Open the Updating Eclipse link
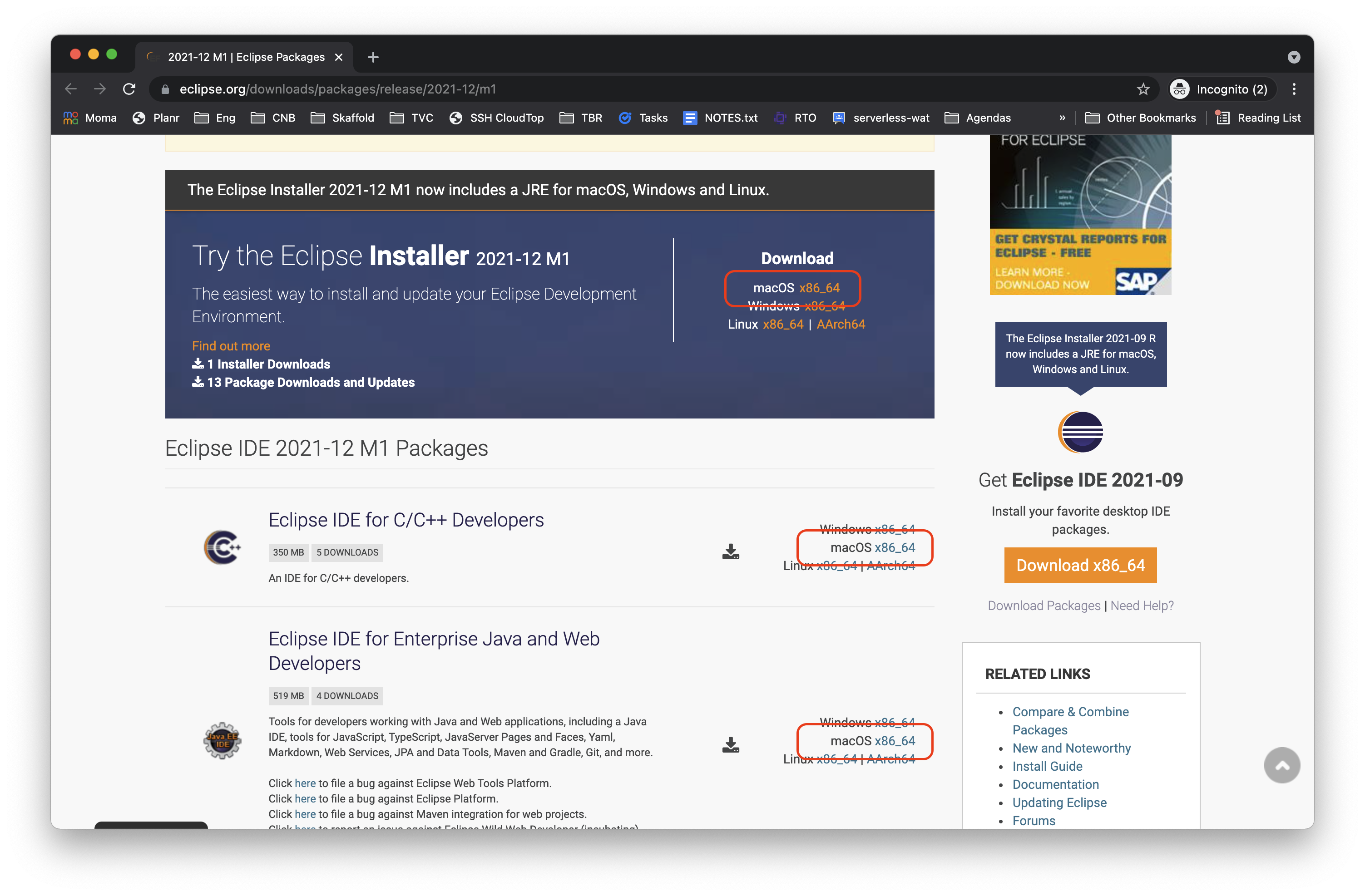Screen dimensions: 1365x896 click(1059, 802)
